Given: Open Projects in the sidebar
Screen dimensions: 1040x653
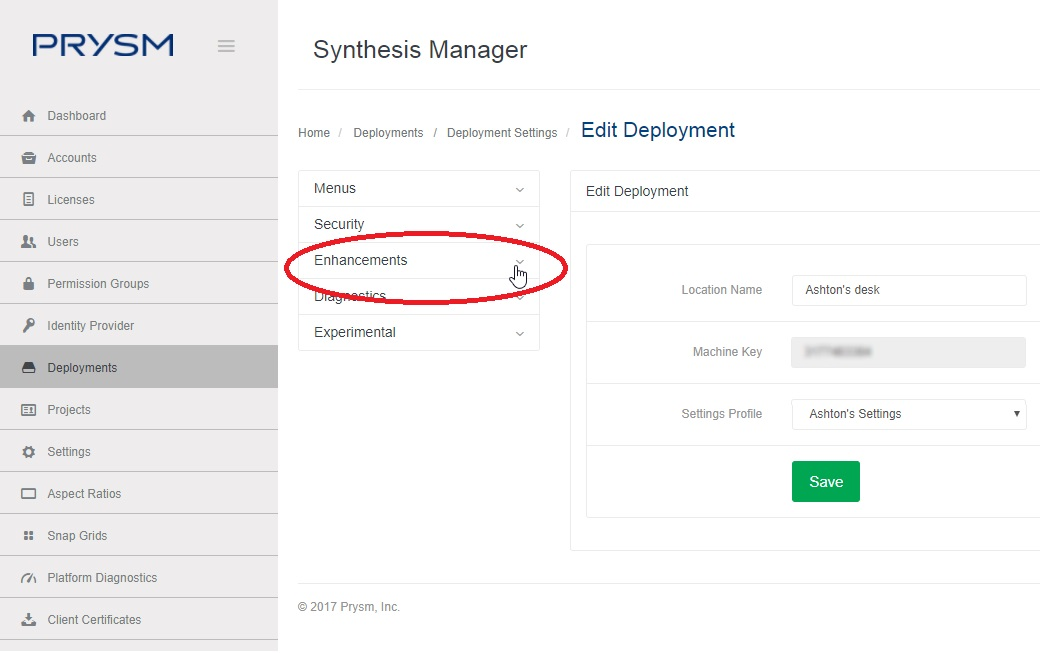Looking at the screenshot, I should point(139,409).
